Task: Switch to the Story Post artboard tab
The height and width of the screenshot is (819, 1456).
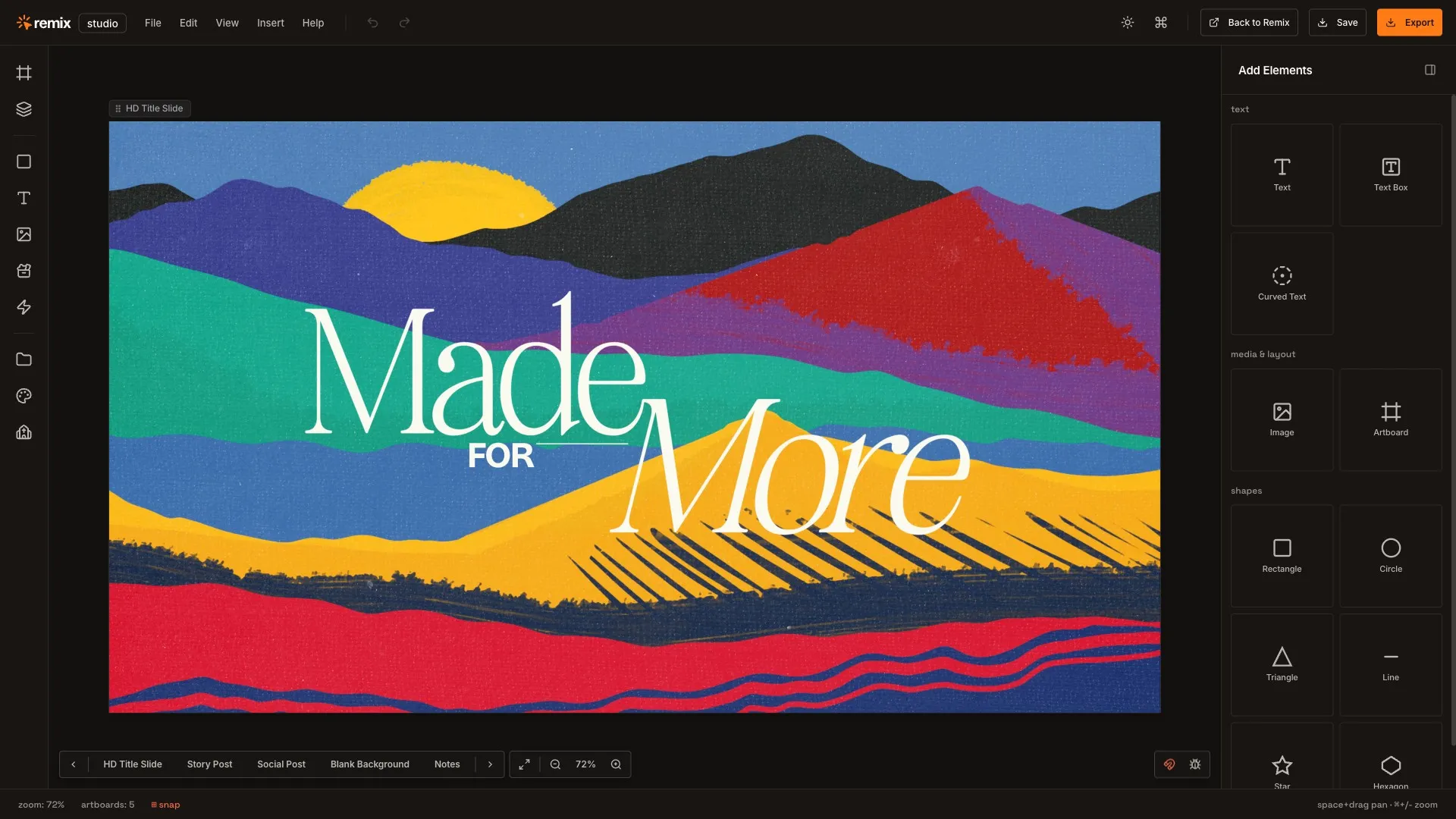Action: click(x=209, y=764)
